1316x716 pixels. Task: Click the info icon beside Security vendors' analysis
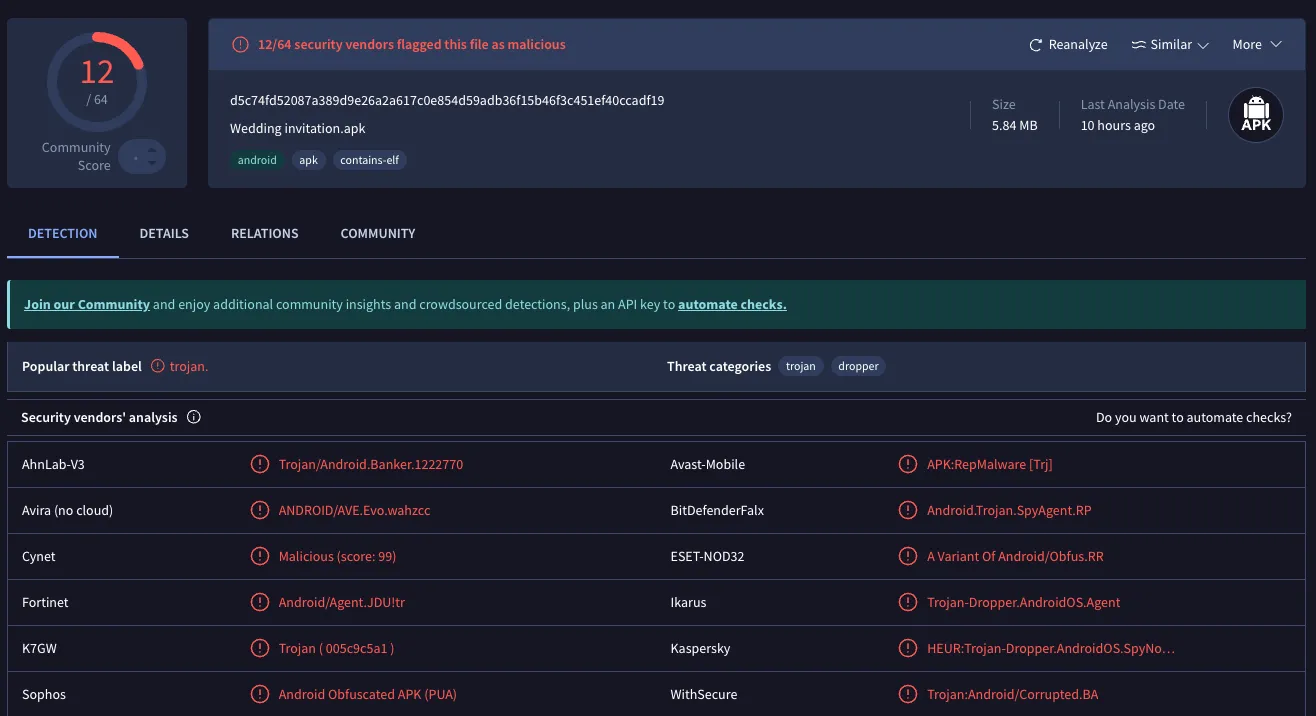(194, 418)
